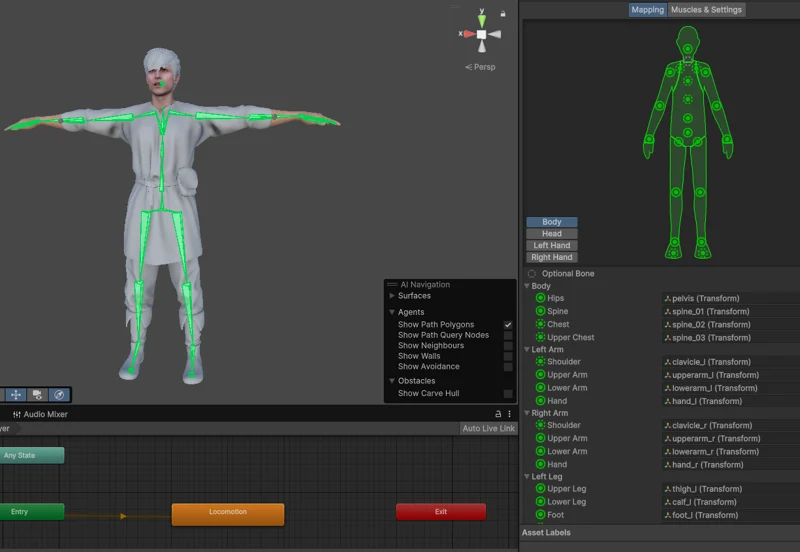Select the Body view button
Image resolution: width=800 pixels, height=552 pixels.
pyautogui.click(x=552, y=222)
